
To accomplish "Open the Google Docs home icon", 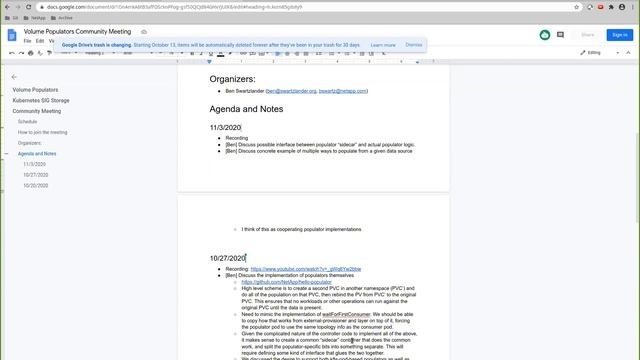I will 12,35.
